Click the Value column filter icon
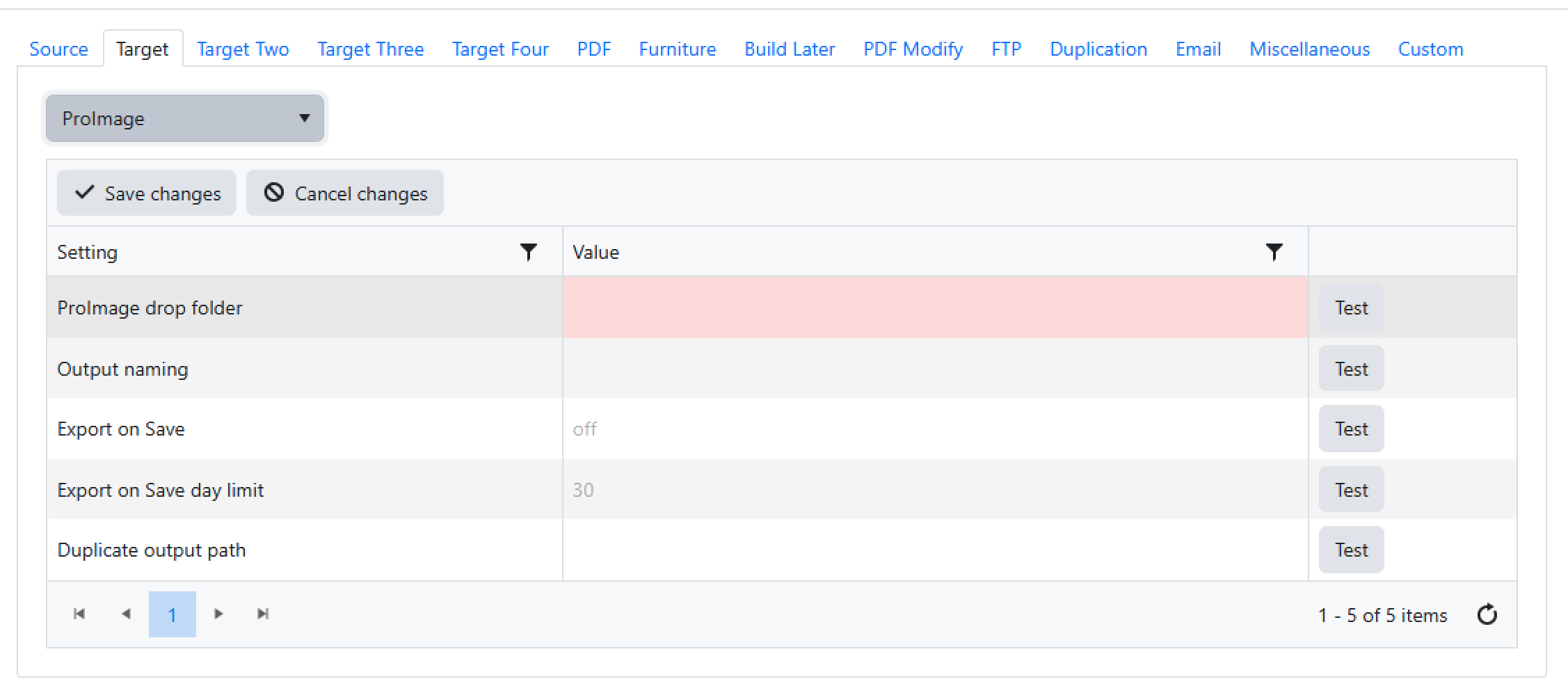Viewport: 1568px width, 693px height. 1274,252
